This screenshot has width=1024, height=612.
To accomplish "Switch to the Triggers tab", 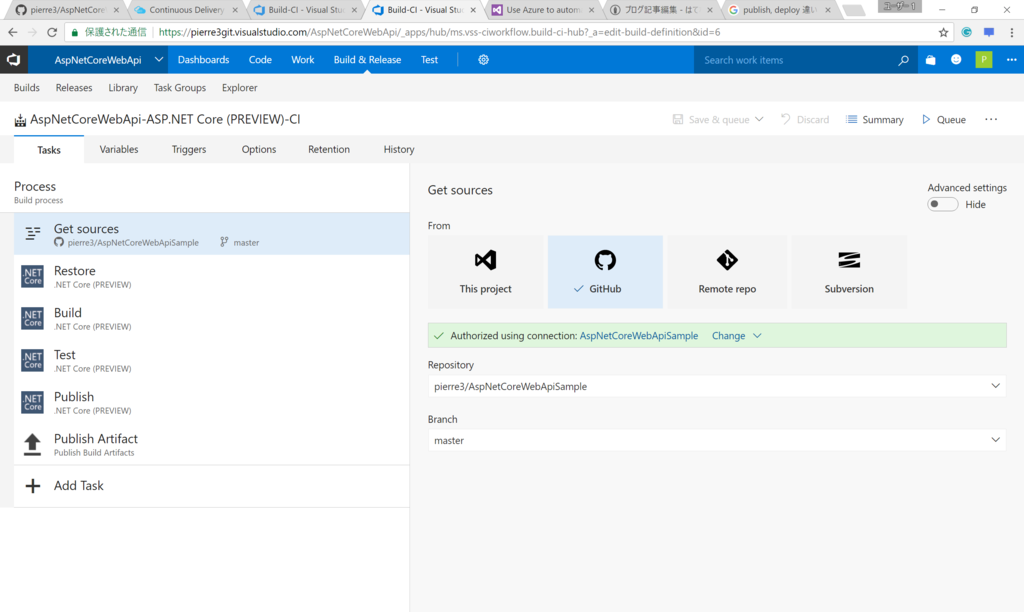I will tap(189, 149).
